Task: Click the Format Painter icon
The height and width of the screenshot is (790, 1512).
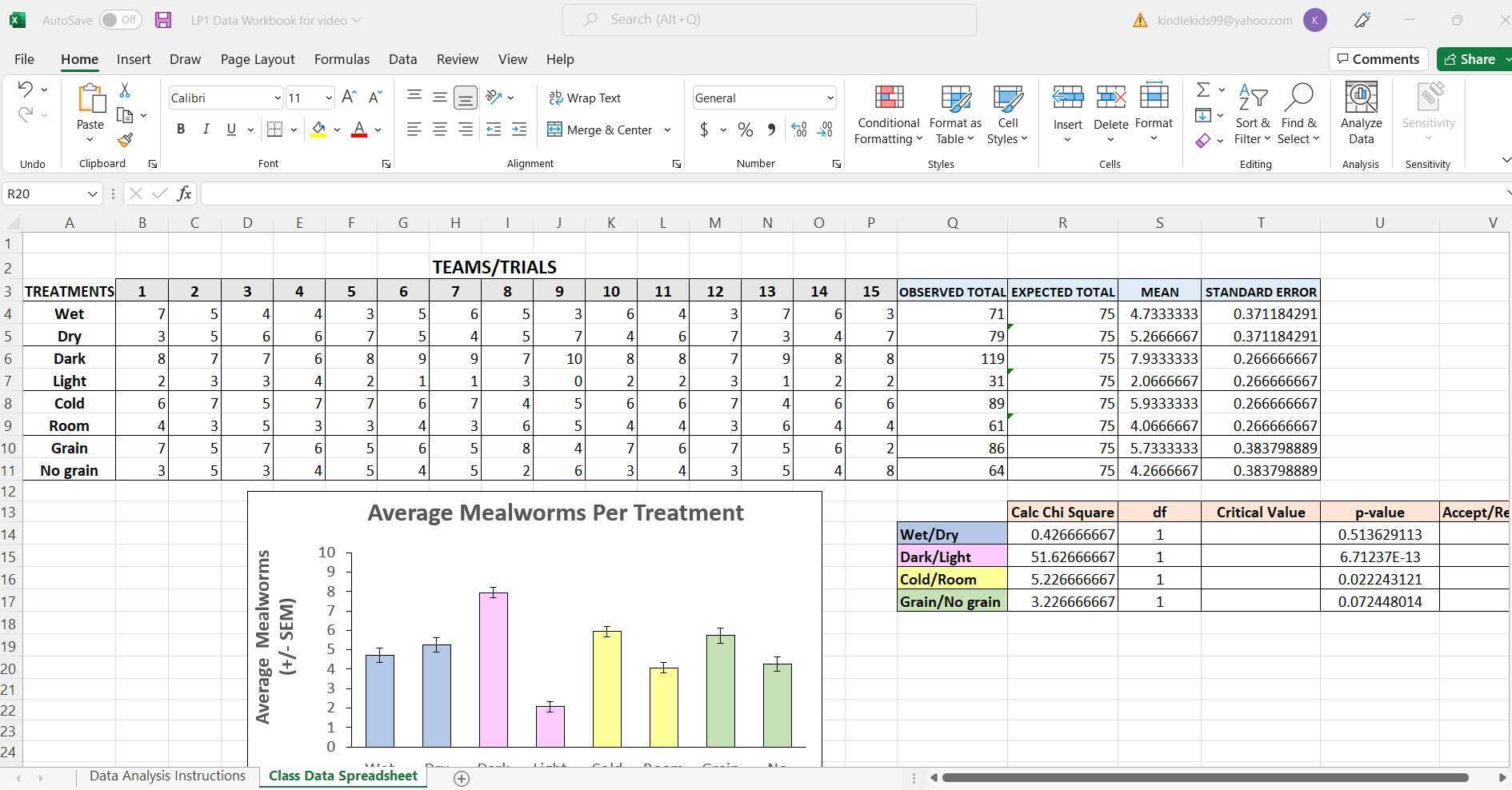Action: click(x=125, y=141)
